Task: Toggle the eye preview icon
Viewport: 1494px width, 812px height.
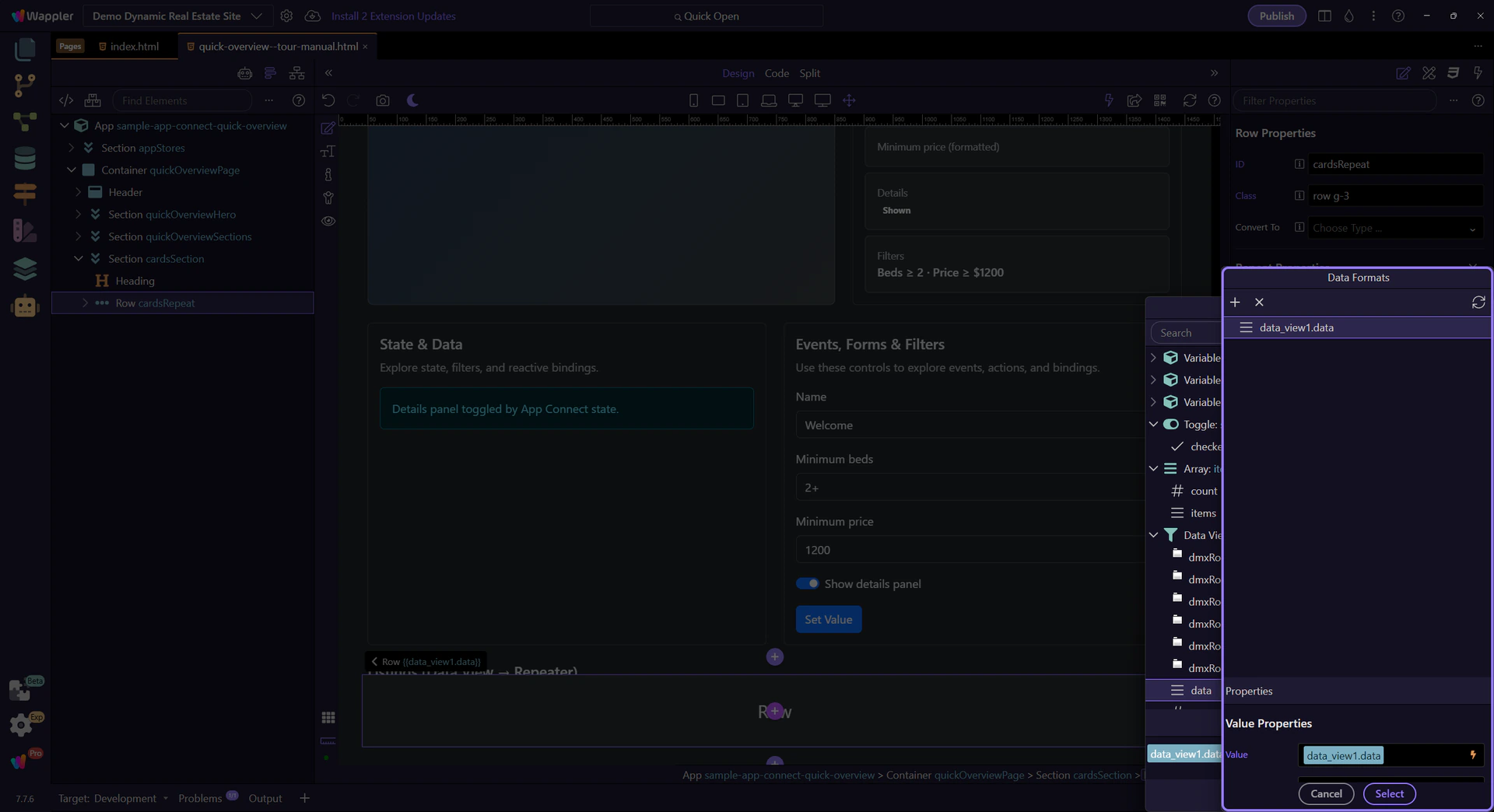Action: pyautogui.click(x=328, y=221)
